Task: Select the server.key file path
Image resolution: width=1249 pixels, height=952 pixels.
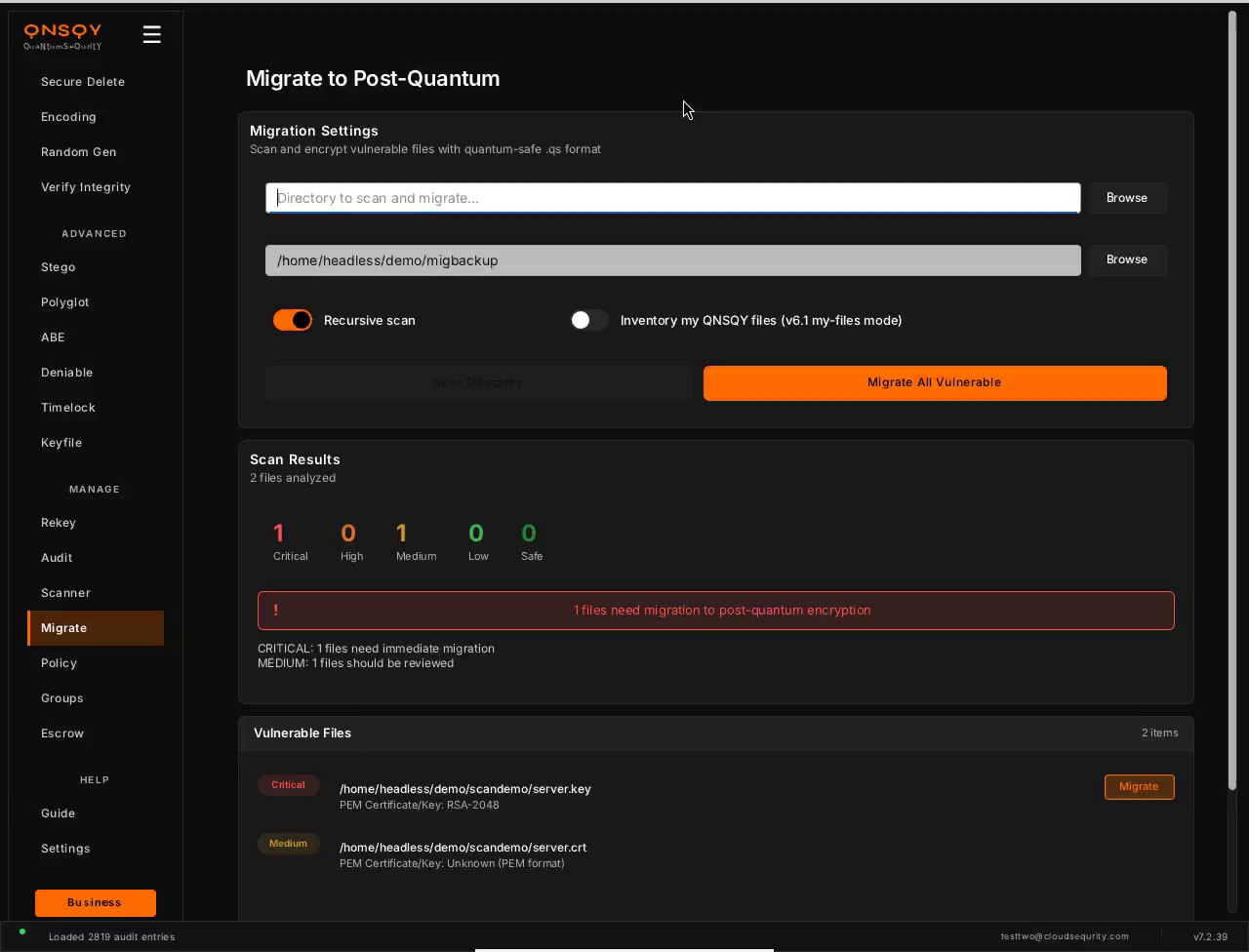Action: click(465, 789)
